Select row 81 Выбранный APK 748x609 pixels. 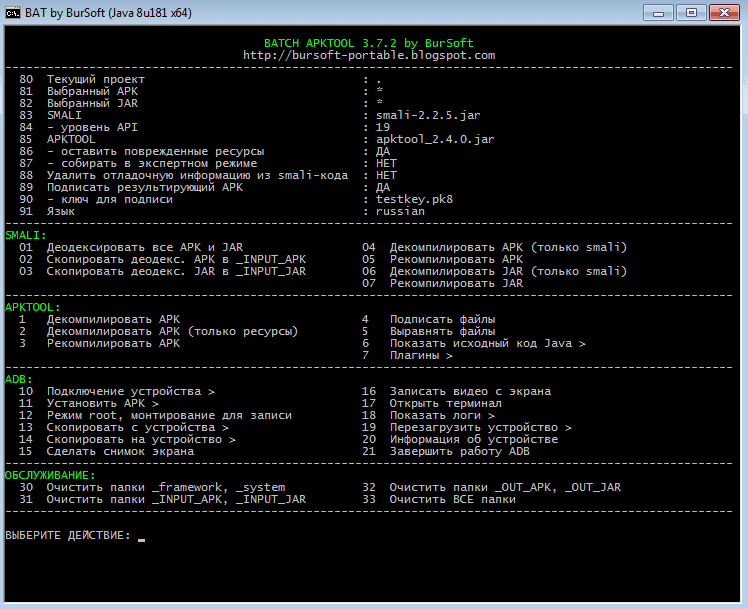[x=201, y=92]
